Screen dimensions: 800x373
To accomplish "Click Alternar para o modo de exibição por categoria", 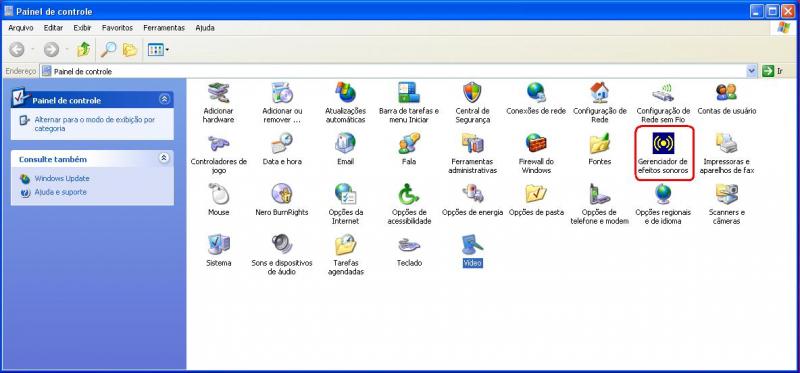I will click(94, 124).
